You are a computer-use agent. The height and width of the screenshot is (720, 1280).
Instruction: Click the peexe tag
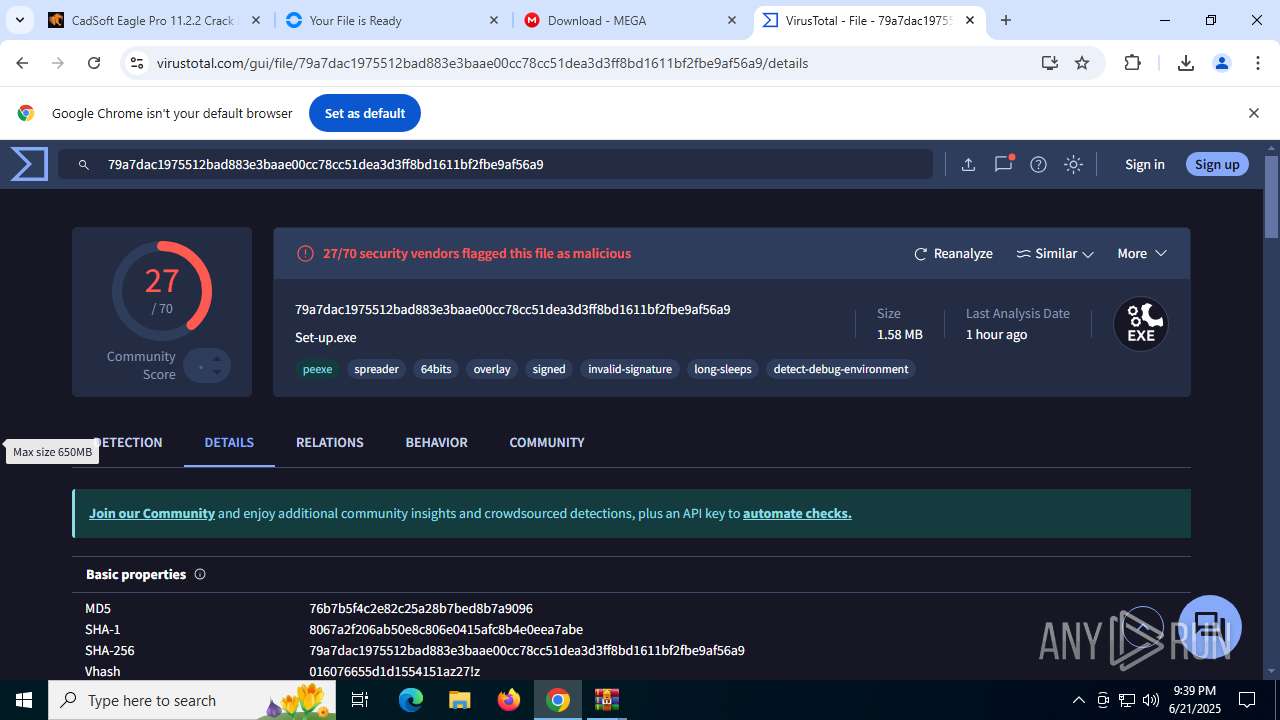coord(317,369)
